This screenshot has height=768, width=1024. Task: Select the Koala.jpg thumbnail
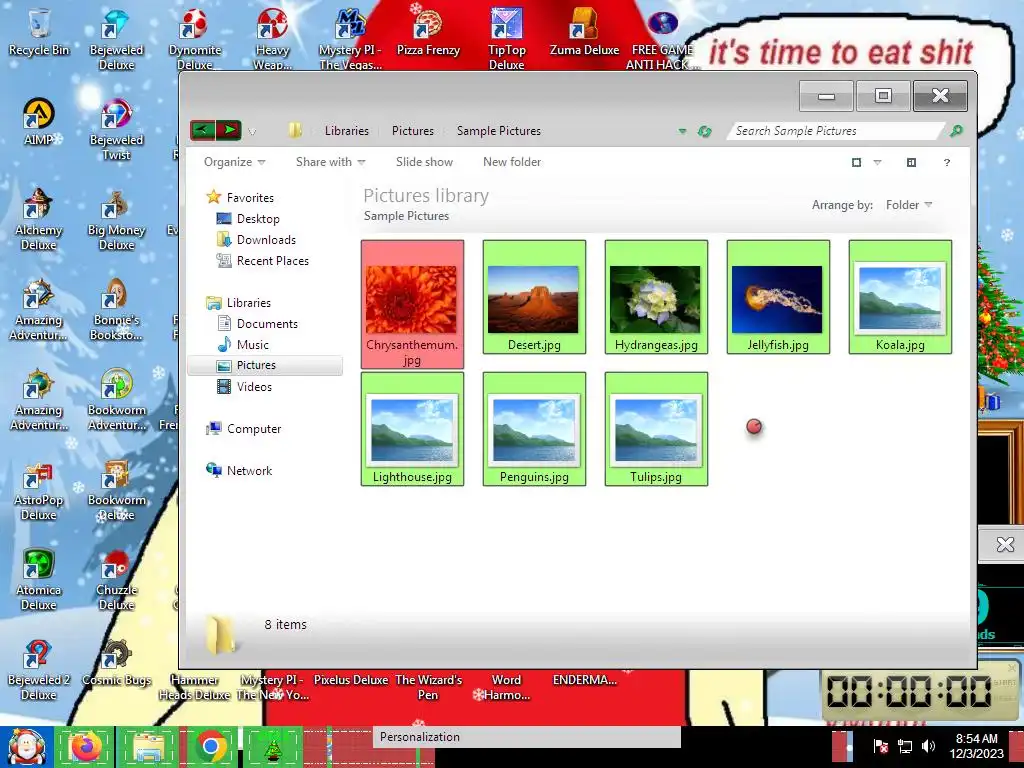(x=900, y=297)
